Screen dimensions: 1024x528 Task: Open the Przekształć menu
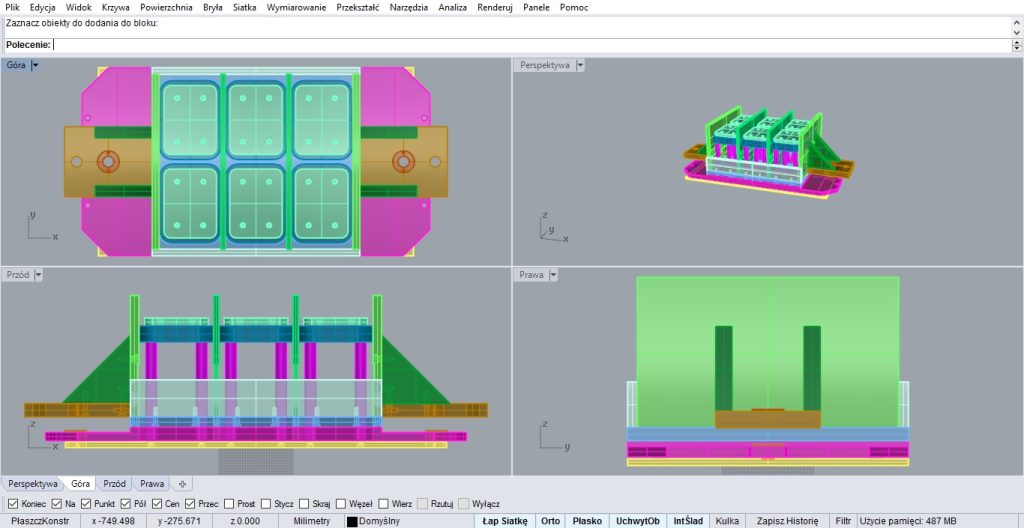[x=358, y=7]
